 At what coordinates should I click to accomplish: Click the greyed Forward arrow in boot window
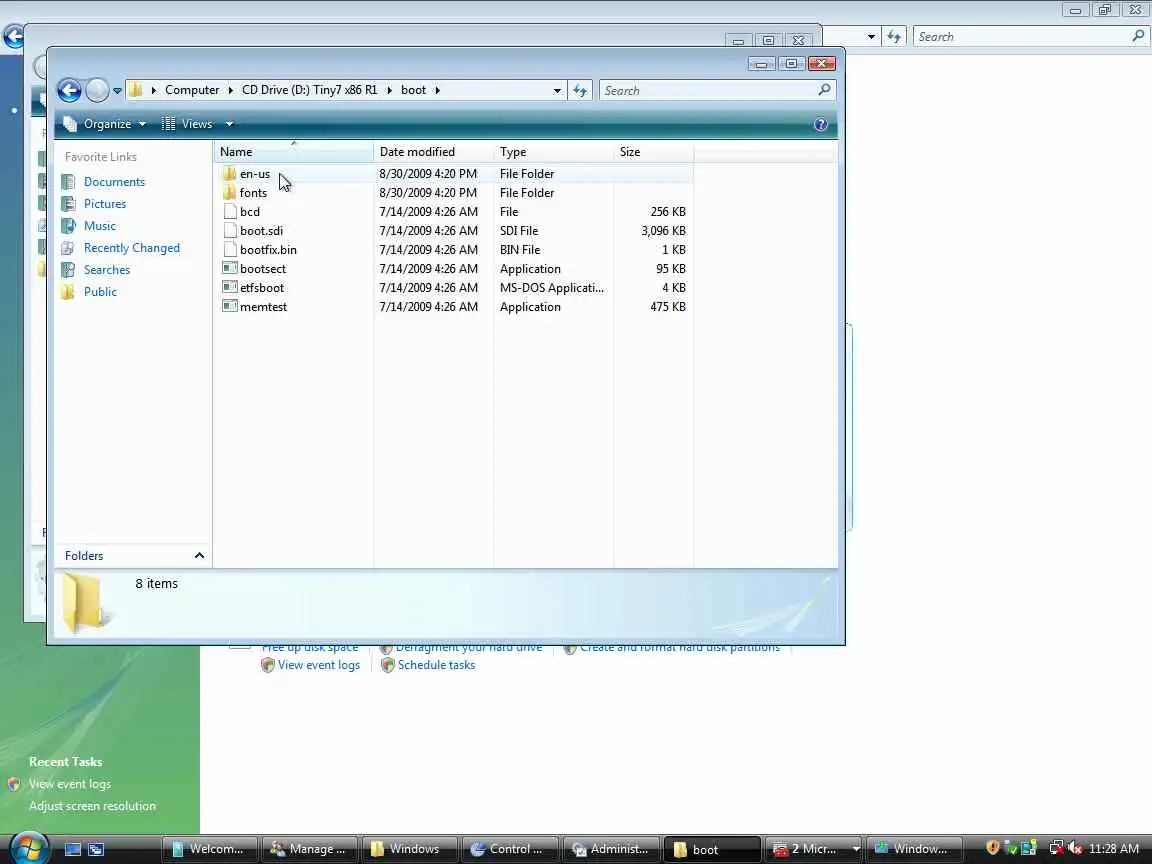97,90
